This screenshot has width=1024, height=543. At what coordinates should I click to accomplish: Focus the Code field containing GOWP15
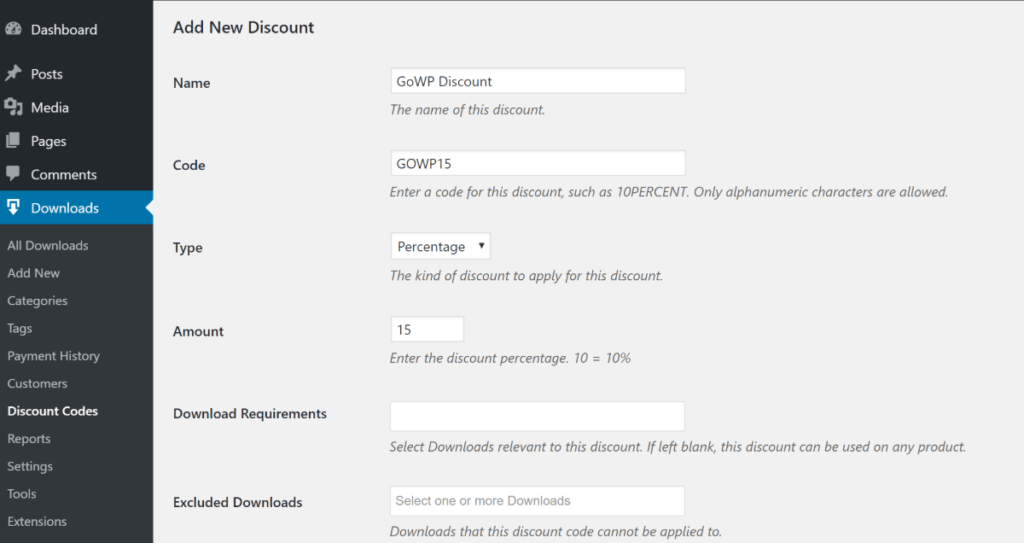click(x=538, y=163)
